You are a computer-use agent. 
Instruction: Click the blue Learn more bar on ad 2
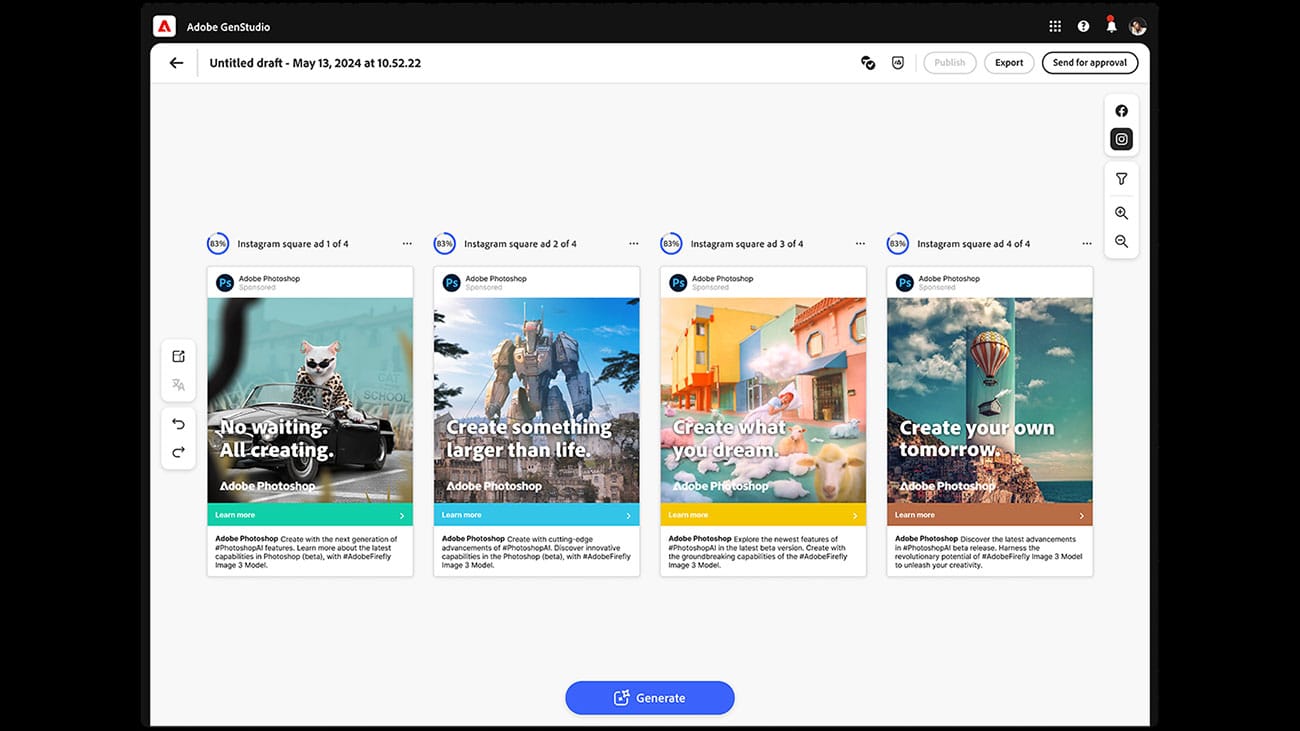[x=537, y=515]
